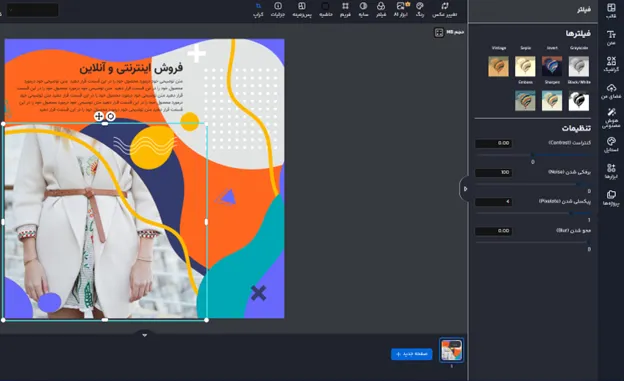
Task: Apply the Vintage filter thumbnail
Action: tap(499, 66)
